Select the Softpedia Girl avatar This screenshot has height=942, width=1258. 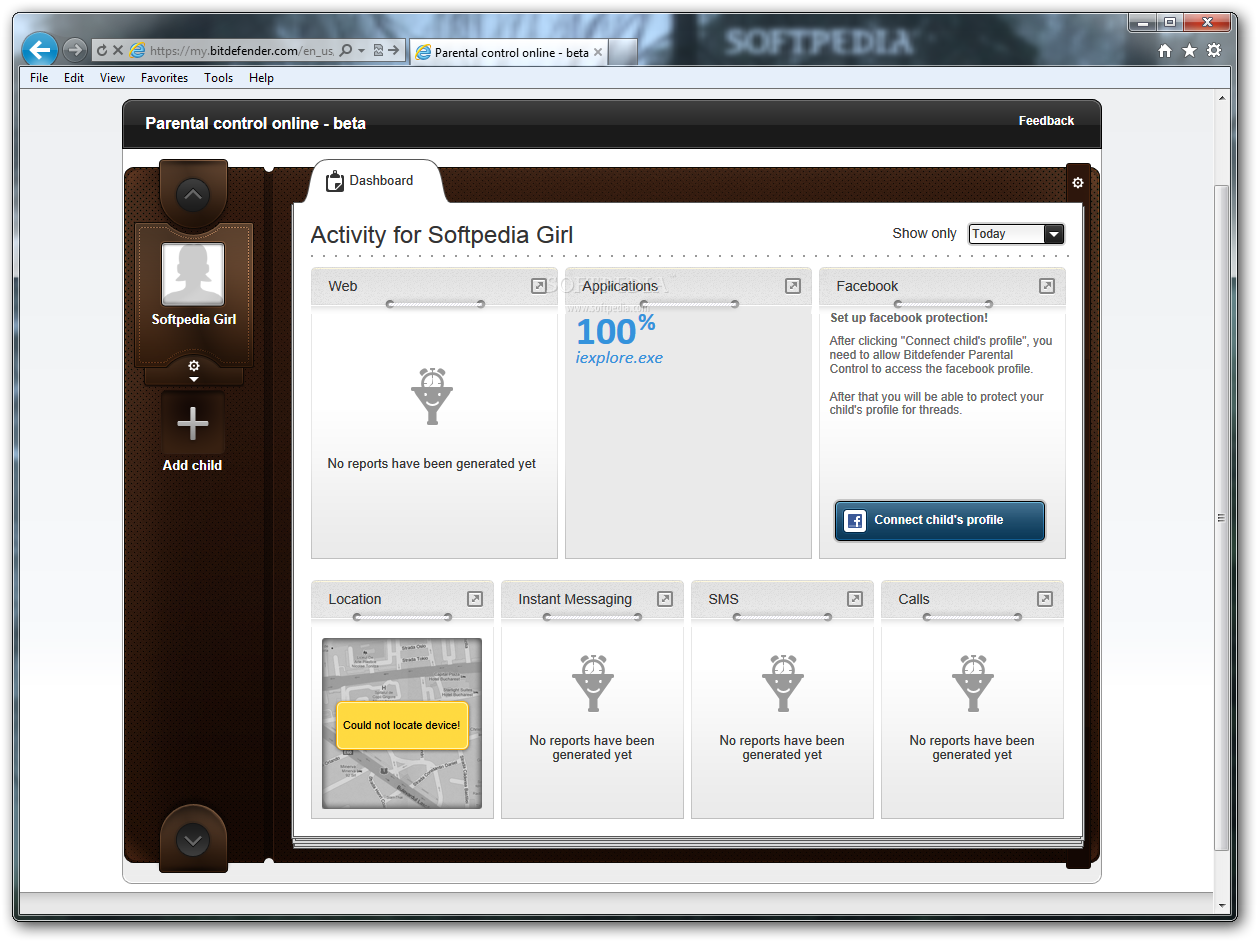[193, 274]
